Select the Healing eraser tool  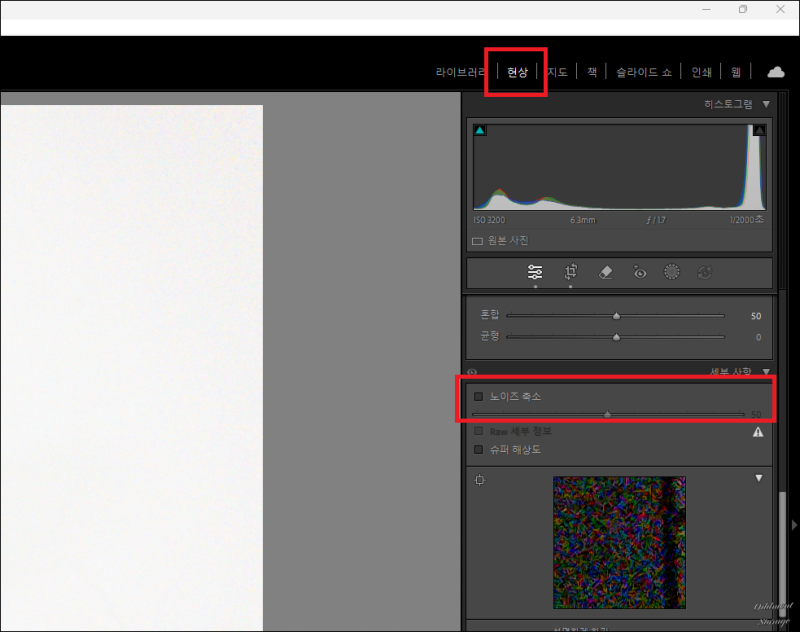605,272
